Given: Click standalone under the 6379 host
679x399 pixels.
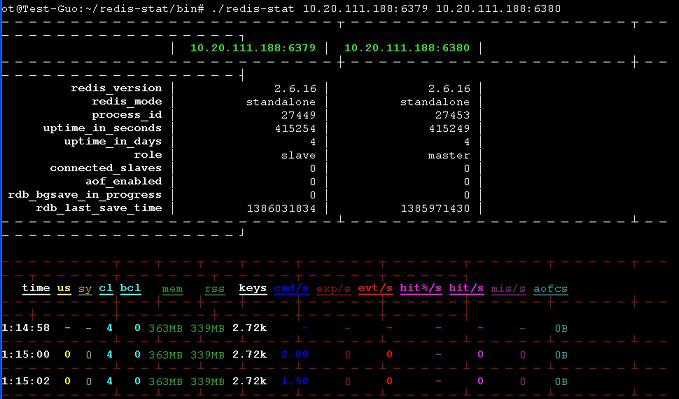Looking at the screenshot, I should (281, 102).
